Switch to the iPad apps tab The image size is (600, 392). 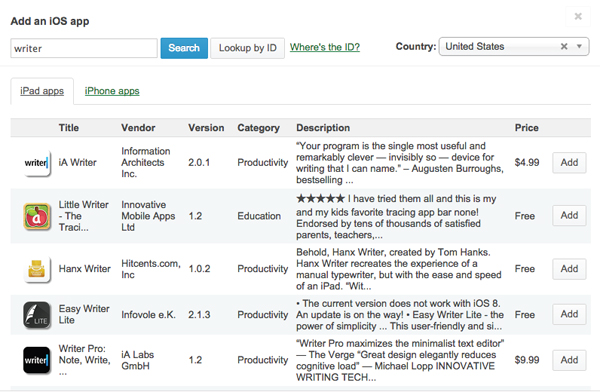pos(42,91)
